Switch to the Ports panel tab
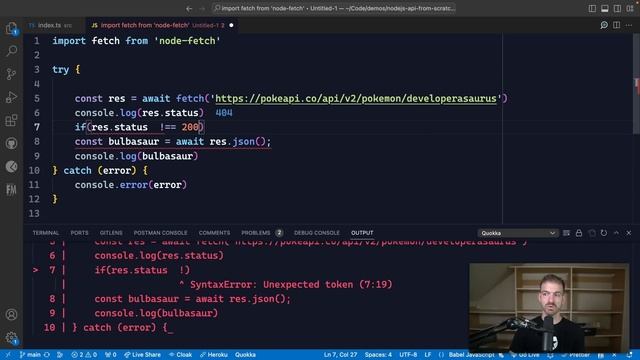The height and width of the screenshot is (360, 640). point(79,233)
